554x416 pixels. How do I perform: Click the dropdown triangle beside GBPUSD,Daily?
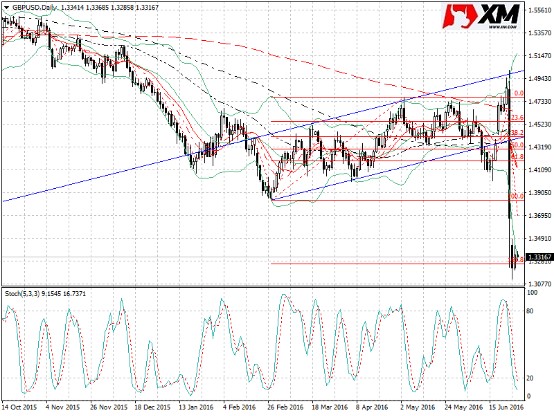coord(6,7)
